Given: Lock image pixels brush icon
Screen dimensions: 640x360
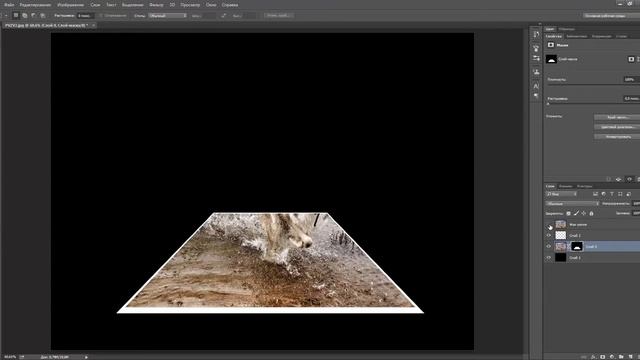Looking at the screenshot, I should (576, 213).
